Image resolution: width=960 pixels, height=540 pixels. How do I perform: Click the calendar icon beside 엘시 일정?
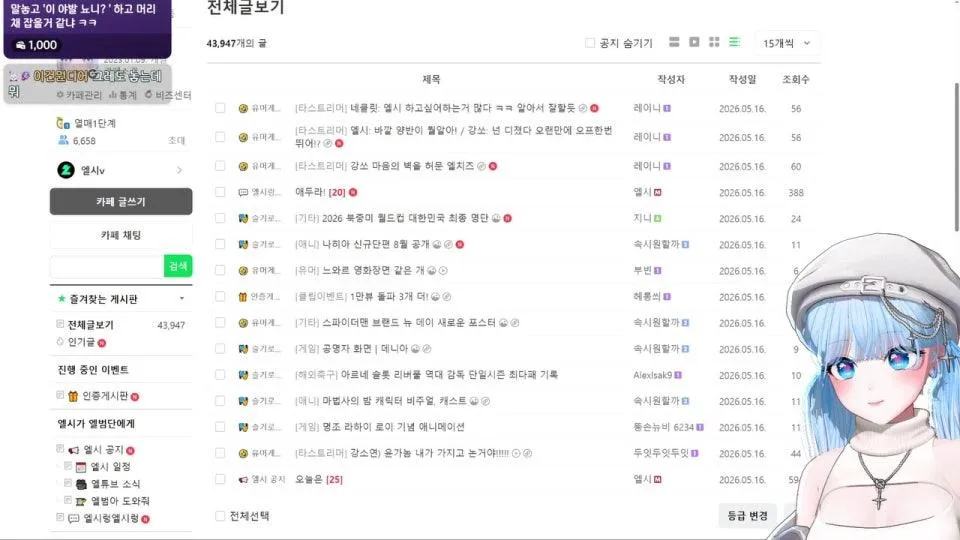click(81, 467)
